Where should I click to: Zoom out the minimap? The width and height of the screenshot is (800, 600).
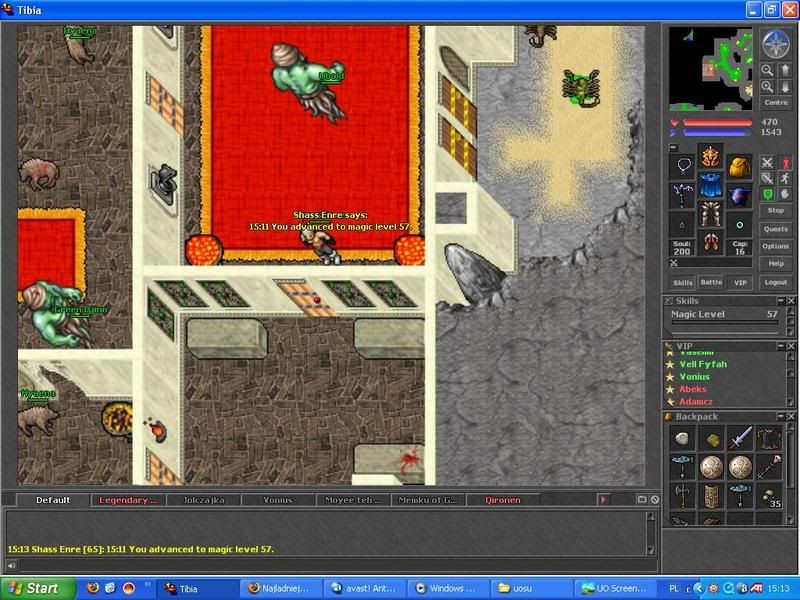[x=767, y=70]
